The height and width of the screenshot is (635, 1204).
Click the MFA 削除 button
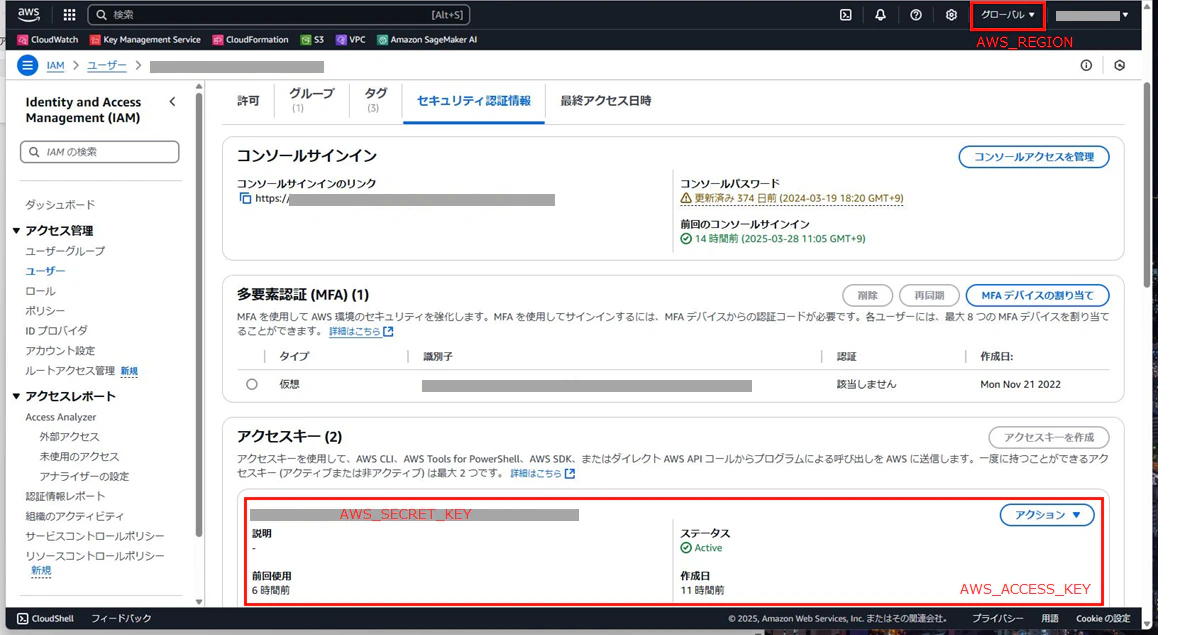(867, 295)
